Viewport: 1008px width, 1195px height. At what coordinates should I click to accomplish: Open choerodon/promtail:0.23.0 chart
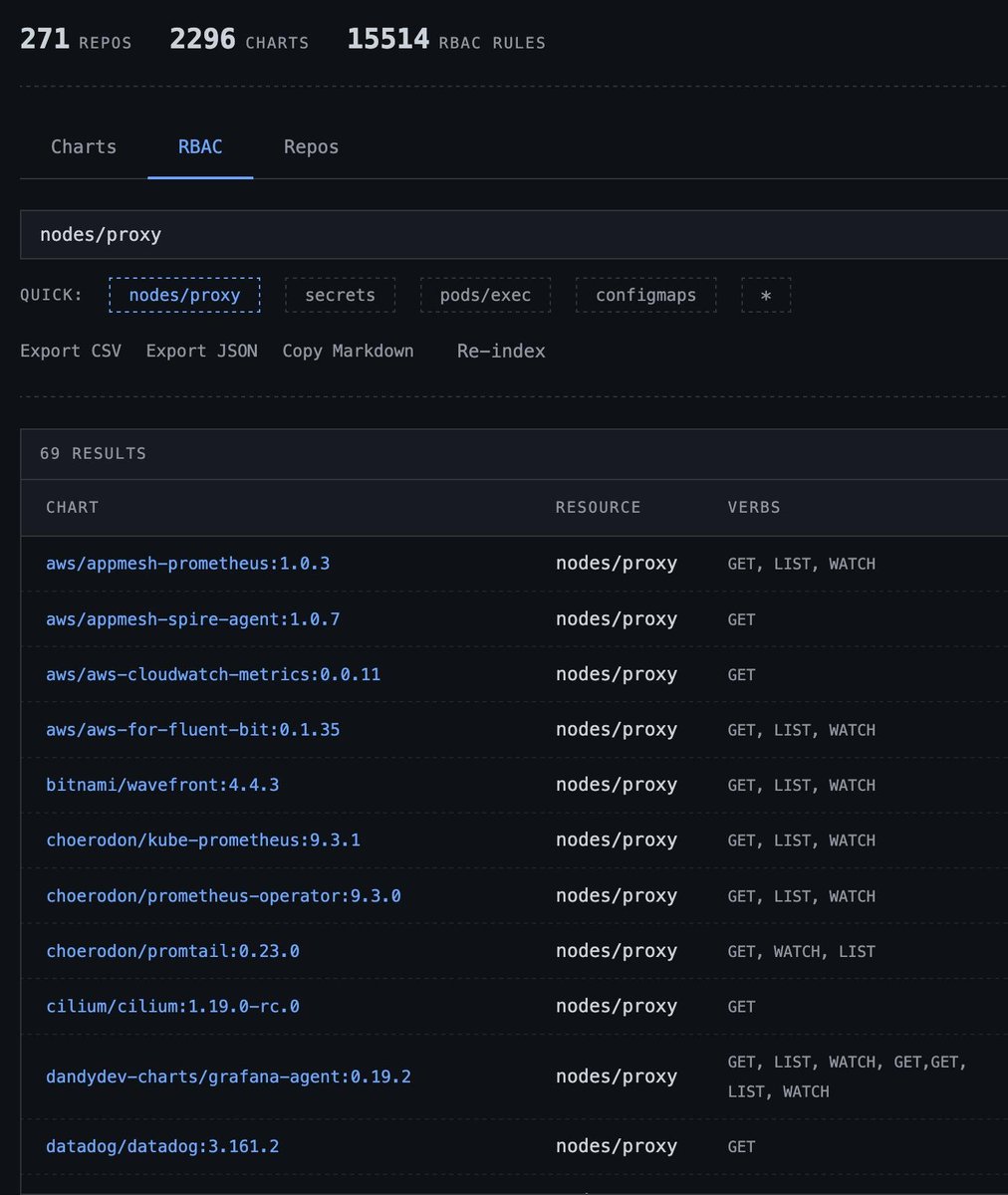[x=172, y=951]
